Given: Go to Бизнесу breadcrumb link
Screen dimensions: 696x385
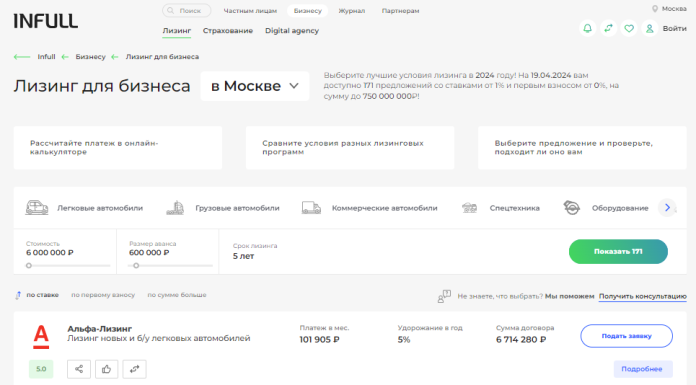Looking at the screenshot, I should point(91,57).
